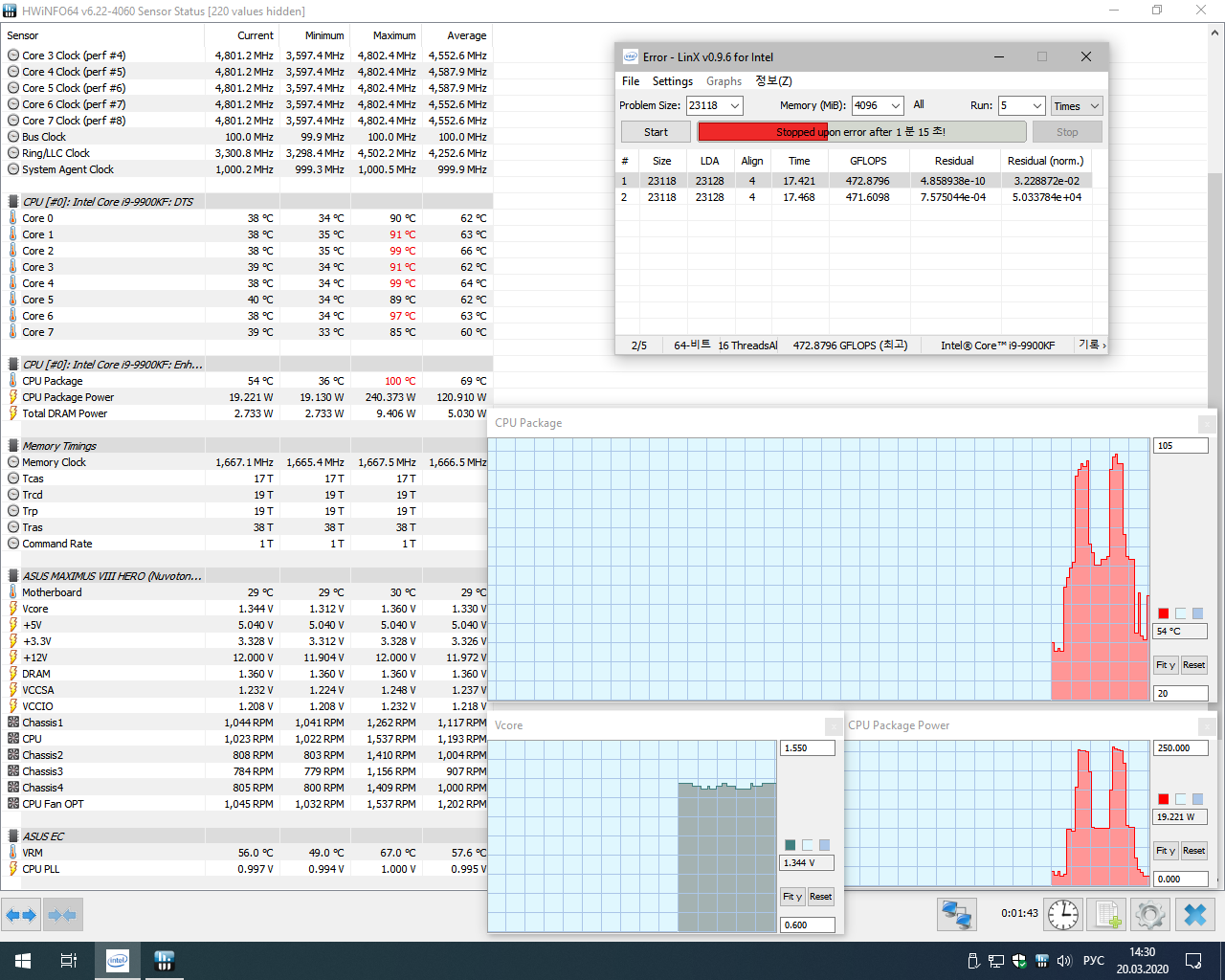Select the second LinX result row with 471.6098 GFLOPS

pyautogui.click(x=855, y=197)
